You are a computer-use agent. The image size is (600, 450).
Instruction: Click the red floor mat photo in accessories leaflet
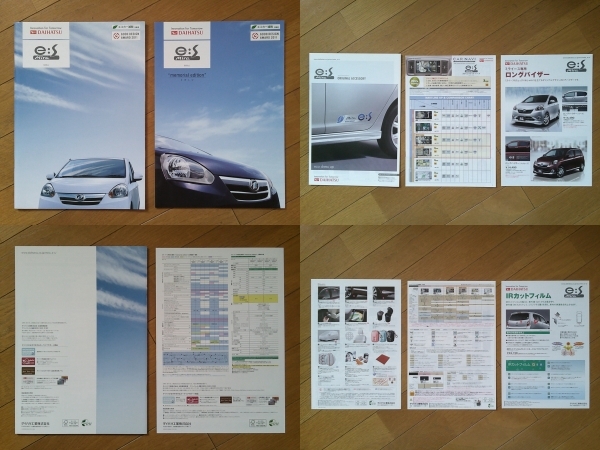coord(382,359)
